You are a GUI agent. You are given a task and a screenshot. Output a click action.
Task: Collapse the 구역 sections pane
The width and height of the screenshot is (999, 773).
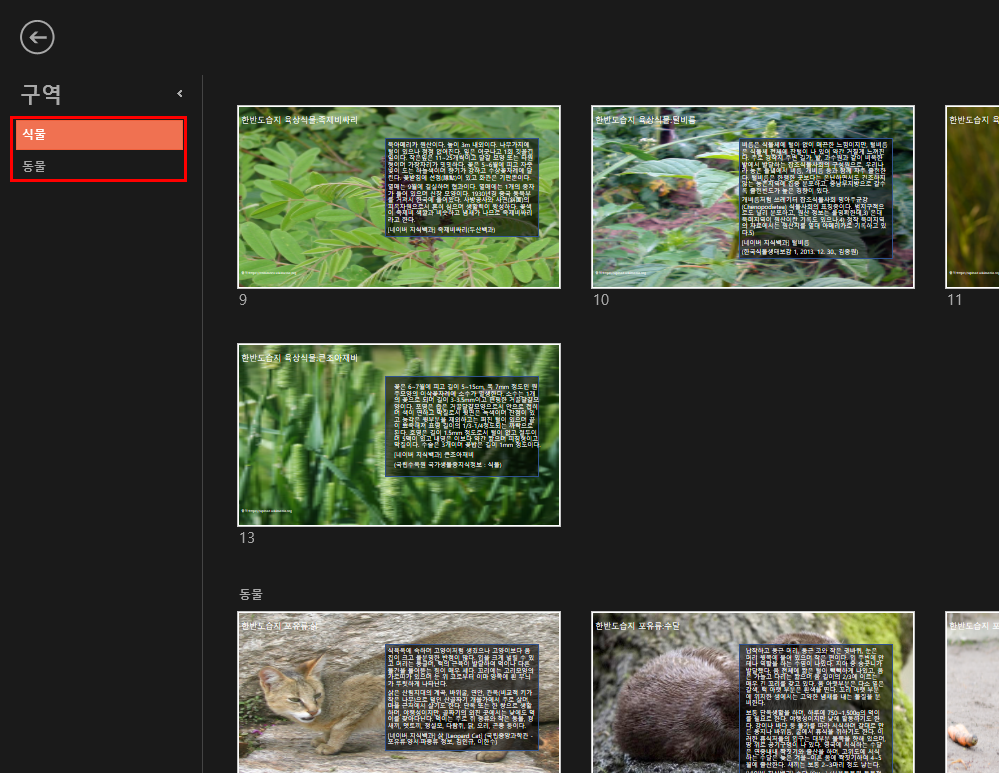[x=180, y=94]
